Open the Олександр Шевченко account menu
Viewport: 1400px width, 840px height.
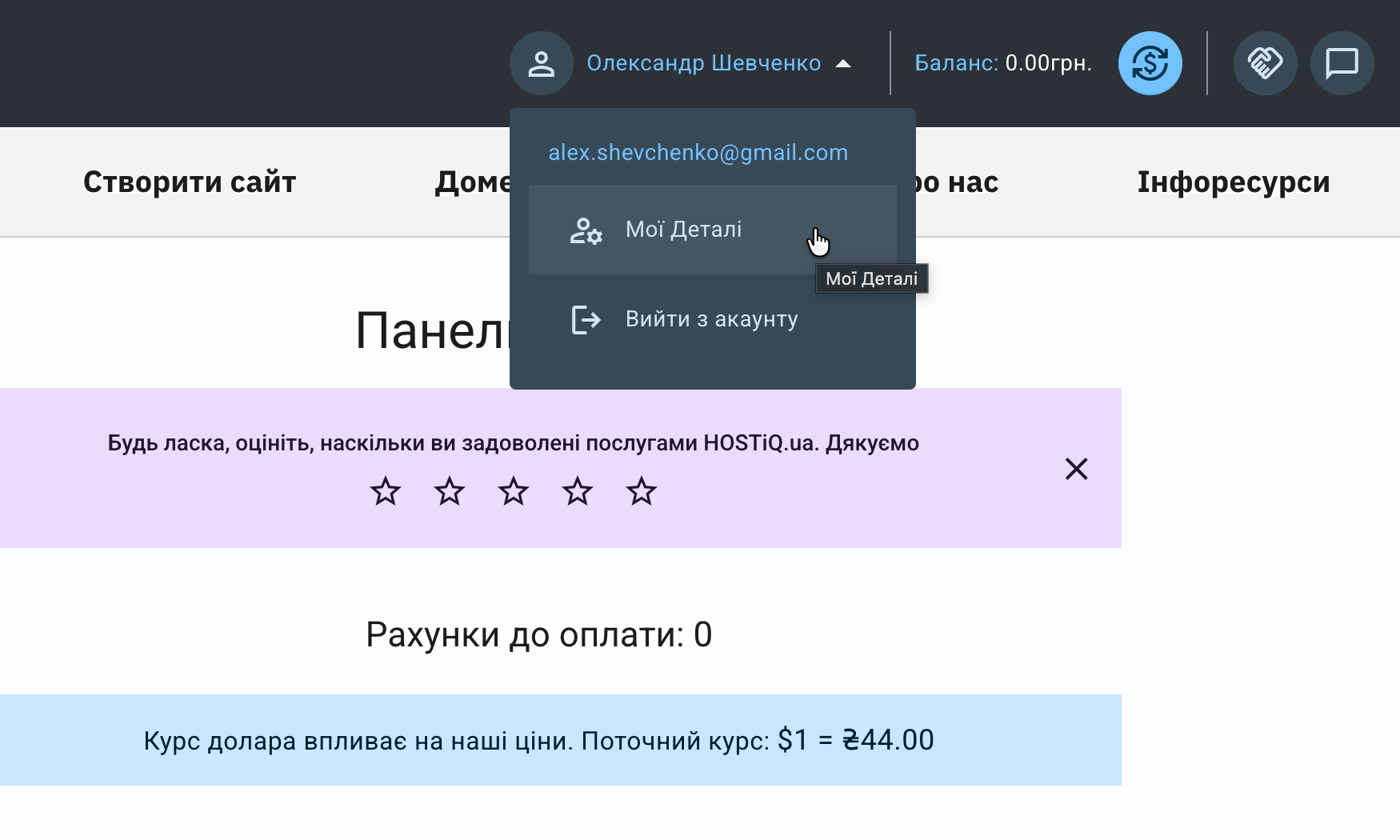705,63
